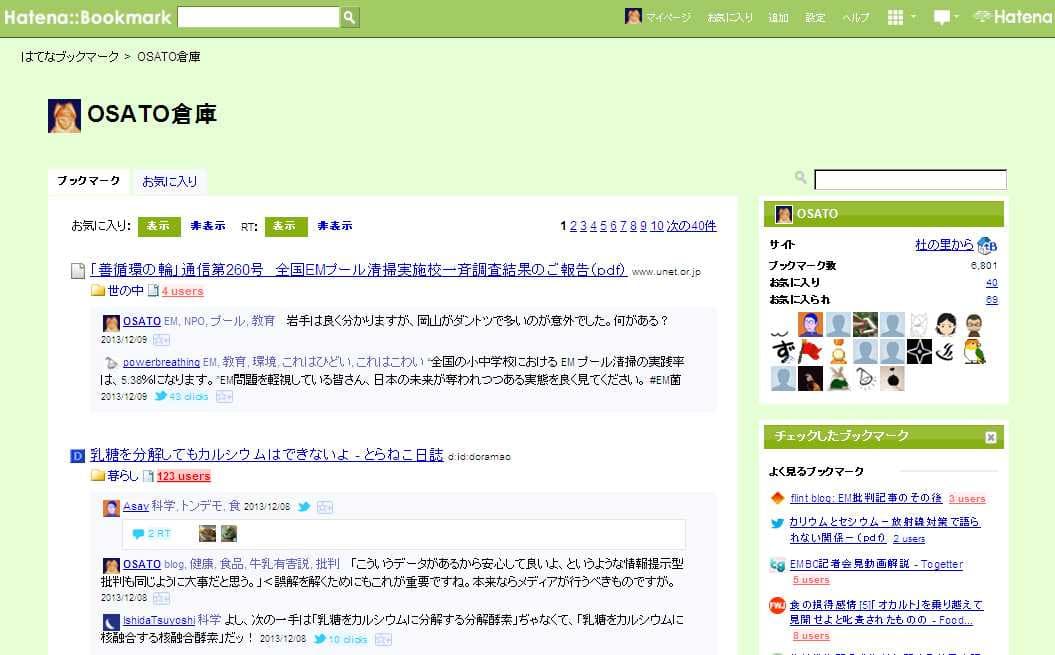Viewport: 1055px width, 655px height.
Task: Set RT filter to 表示
Action: [286, 226]
